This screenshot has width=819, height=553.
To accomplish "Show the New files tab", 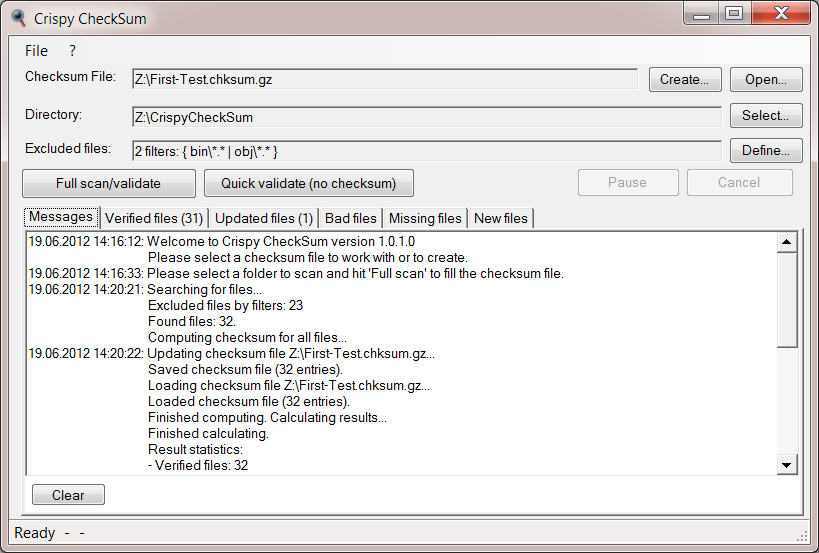I will point(501,218).
